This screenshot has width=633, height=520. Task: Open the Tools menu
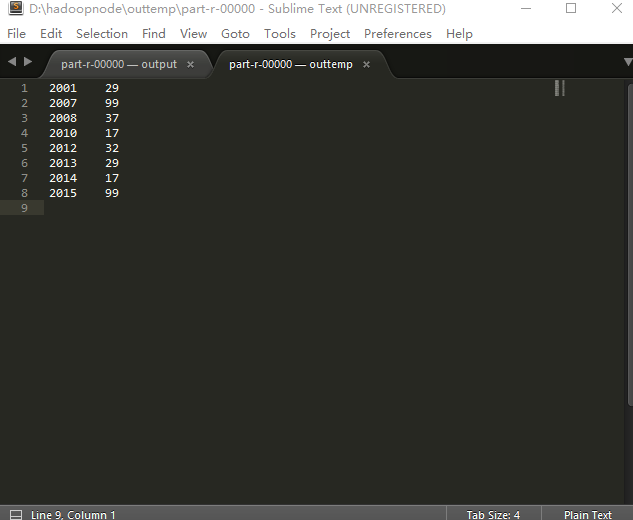coord(280,34)
